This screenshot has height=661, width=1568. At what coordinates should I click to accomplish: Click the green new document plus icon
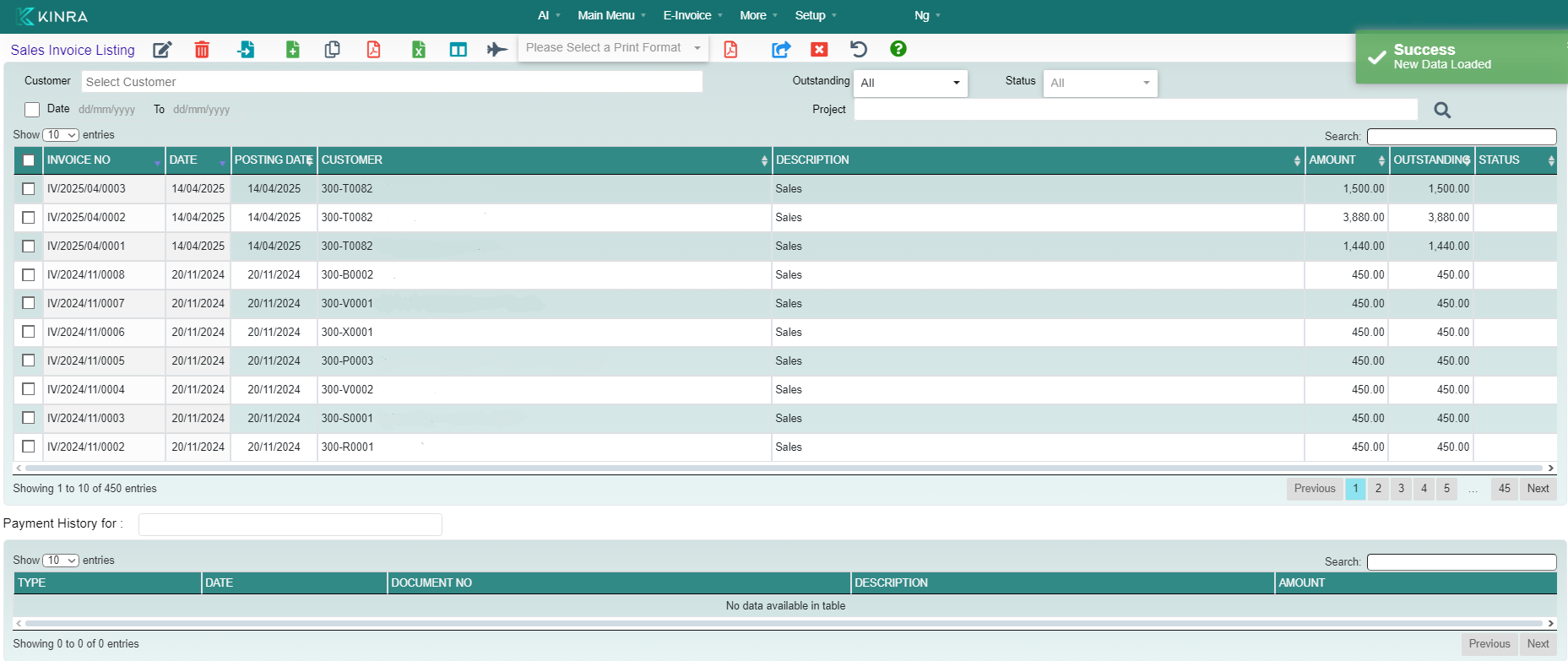[x=292, y=50]
